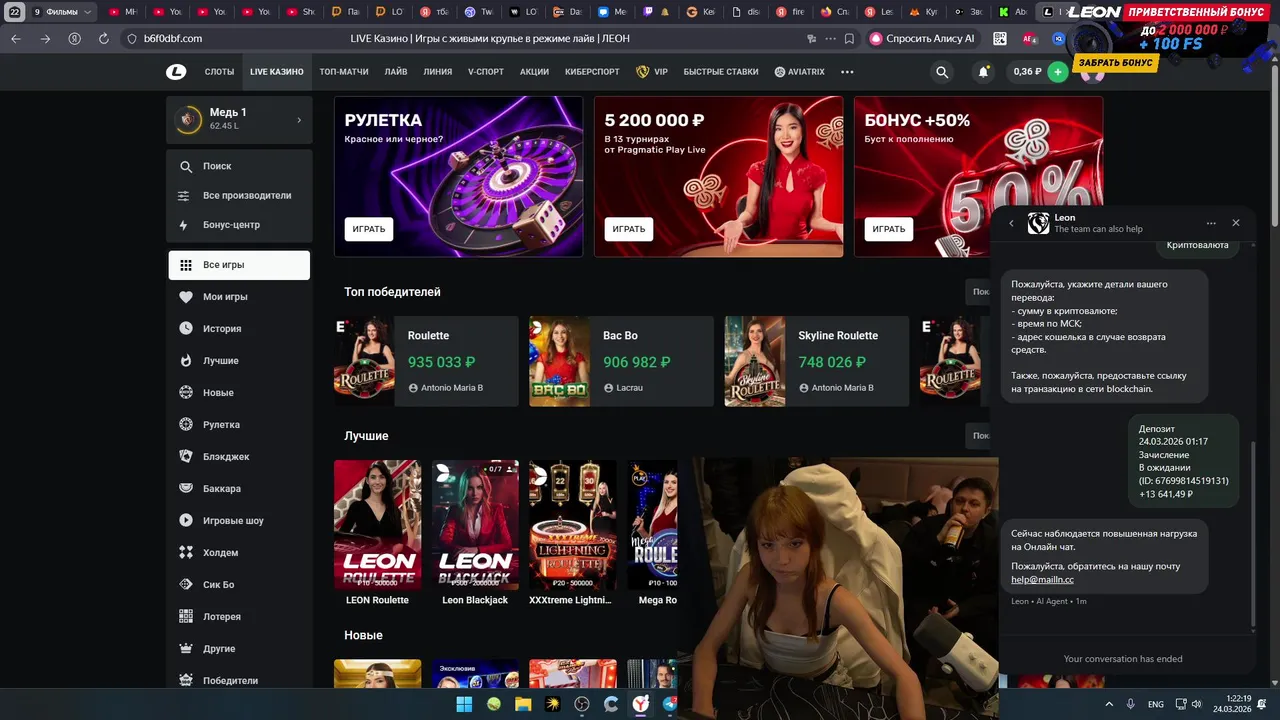
Task: Switch to the Слоты tab
Action: (x=219, y=72)
